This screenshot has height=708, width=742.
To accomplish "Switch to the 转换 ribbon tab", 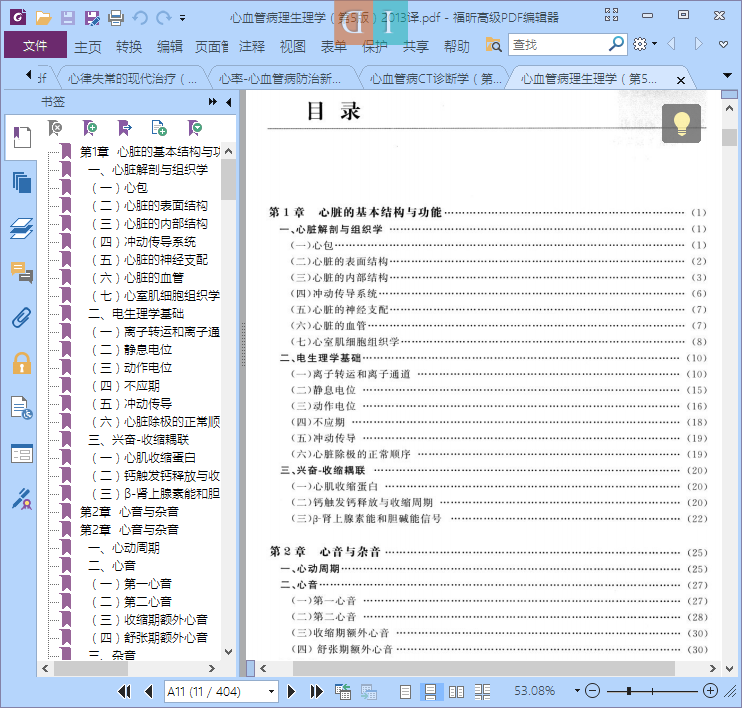I will pos(129,46).
